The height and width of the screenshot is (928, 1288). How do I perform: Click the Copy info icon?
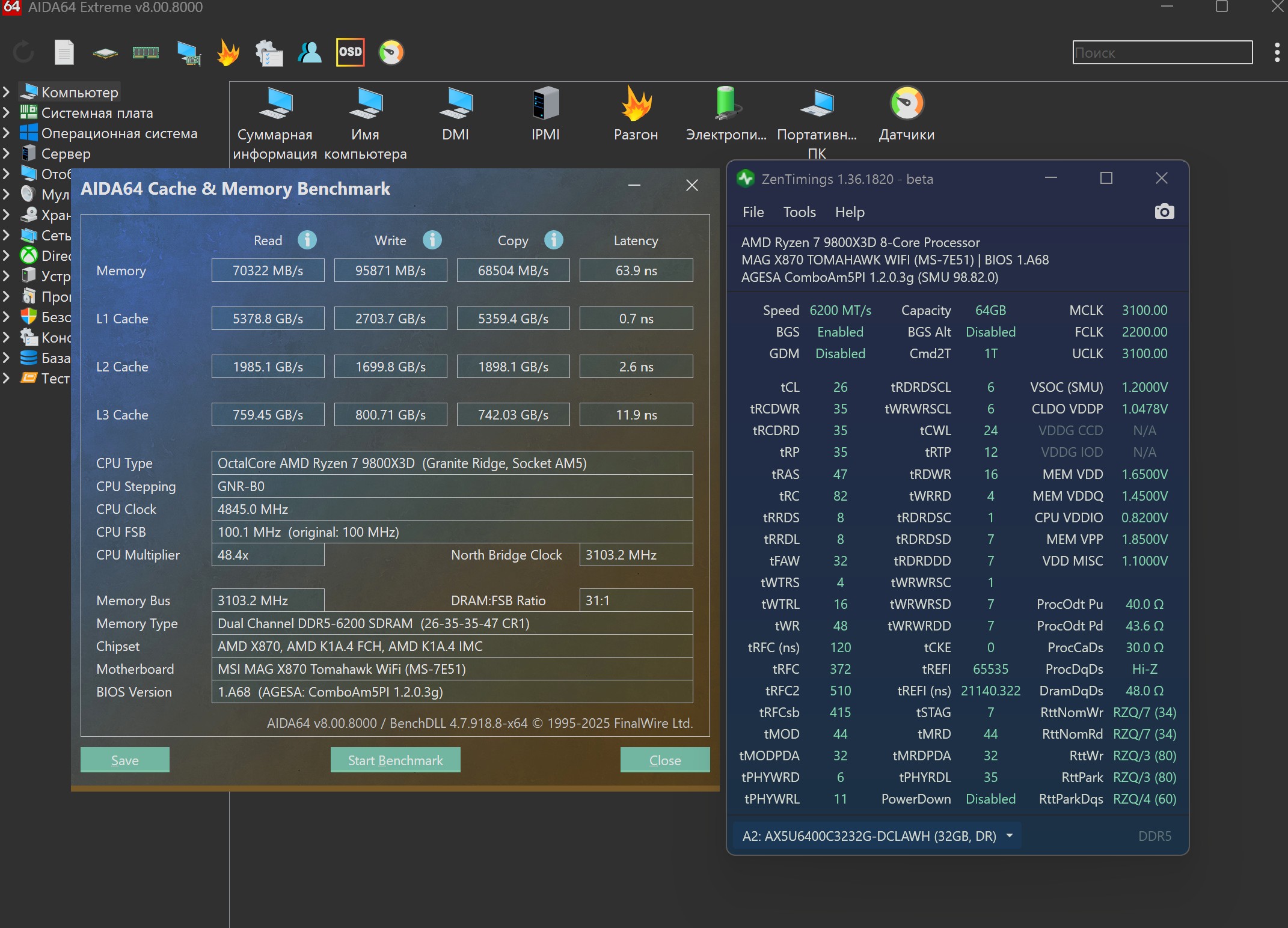pyautogui.click(x=553, y=240)
